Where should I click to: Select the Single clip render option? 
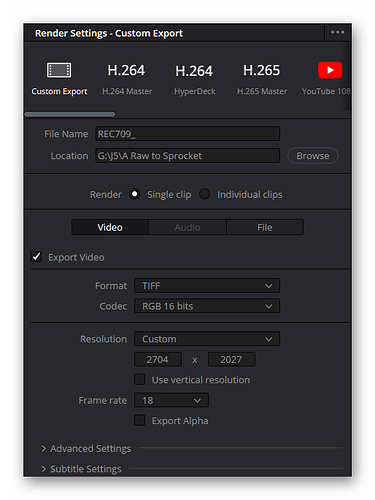(x=135, y=194)
